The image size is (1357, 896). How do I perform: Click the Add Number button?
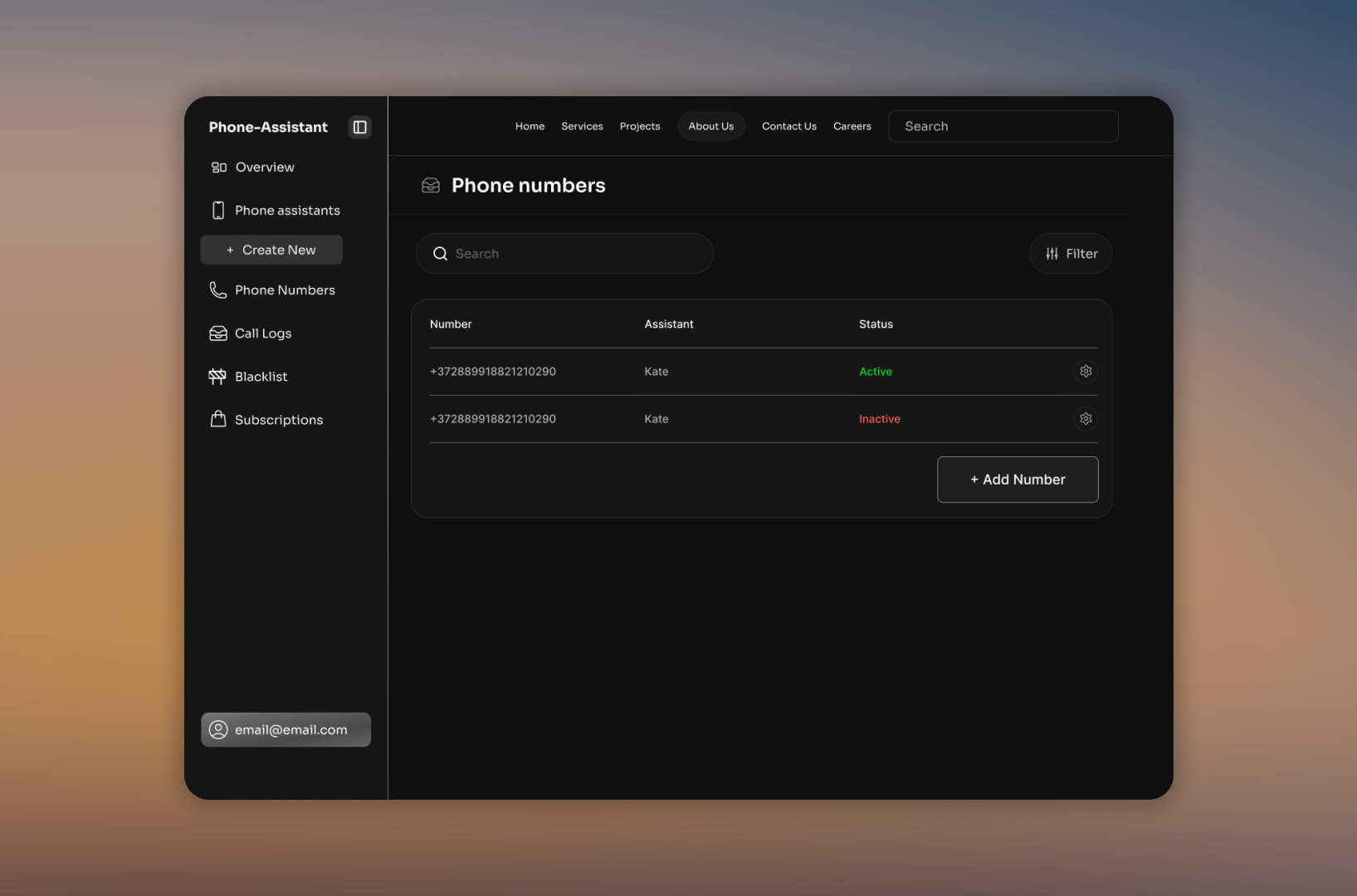pyautogui.click(x=1018, y=480)
